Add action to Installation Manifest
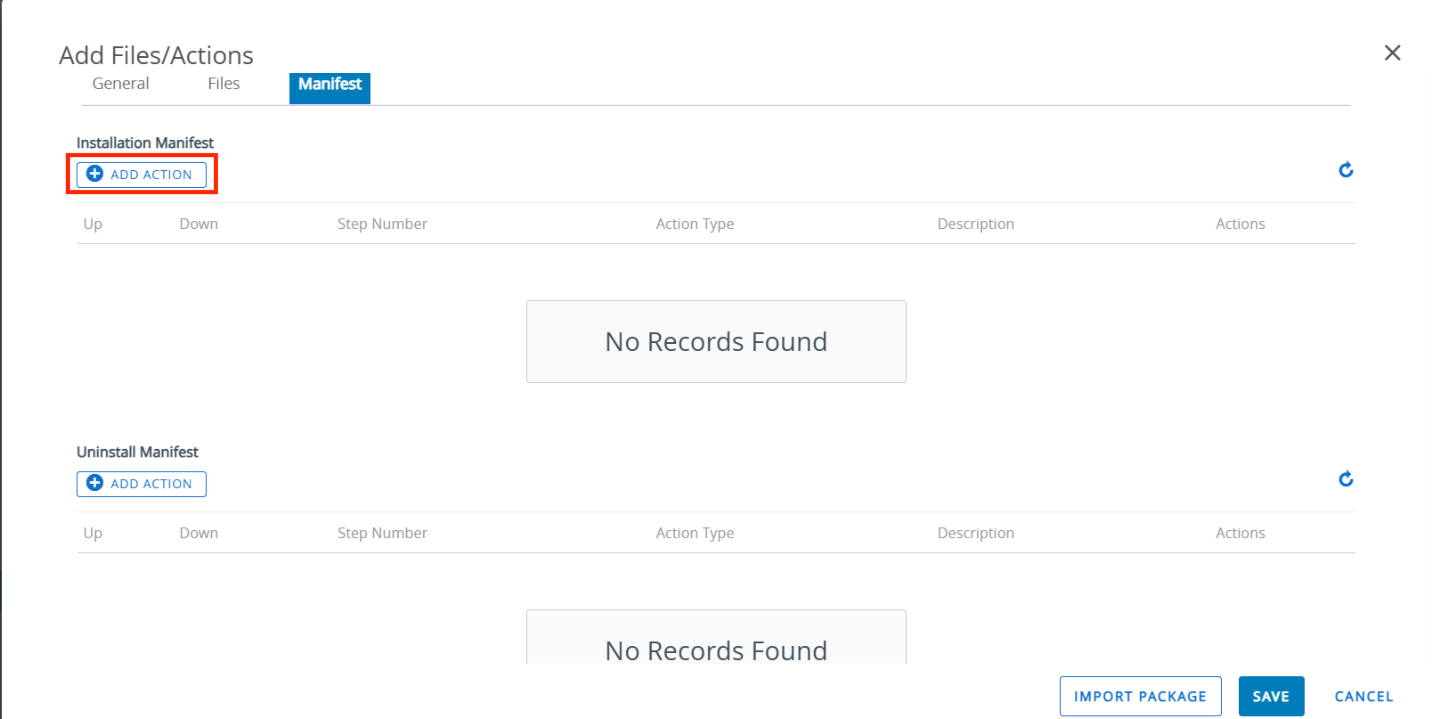Screen dimensions: 1432x719 pyautogui.click(x=142, y=174)
